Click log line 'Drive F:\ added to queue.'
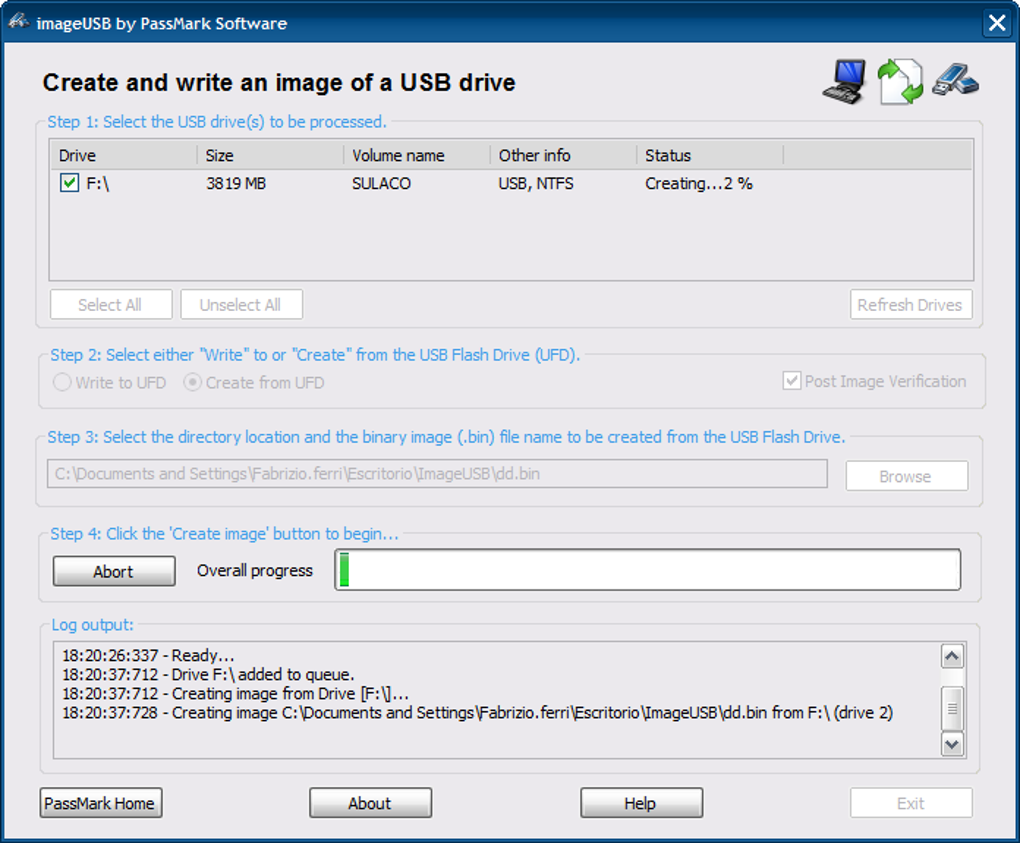 tap(208, 675)
